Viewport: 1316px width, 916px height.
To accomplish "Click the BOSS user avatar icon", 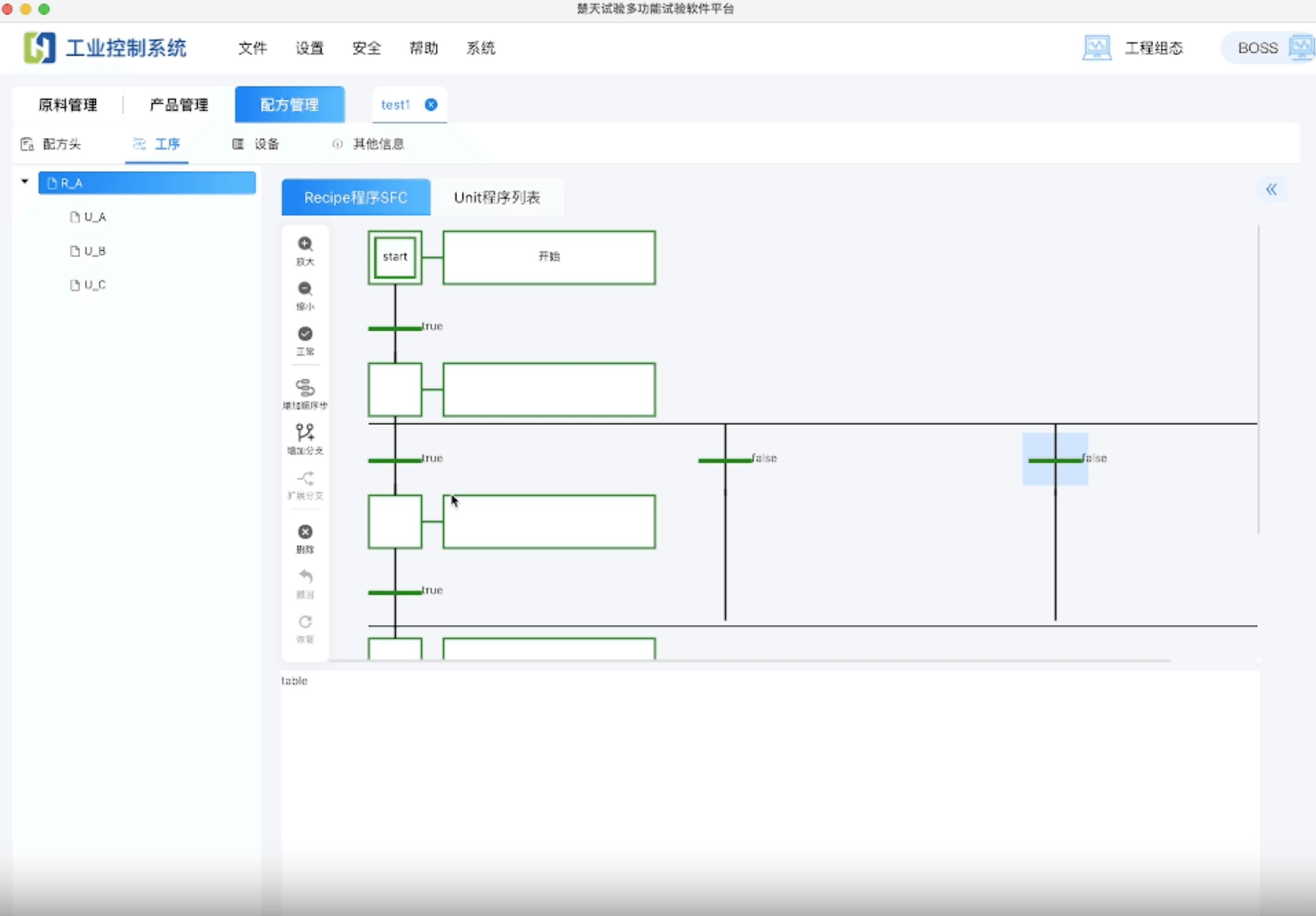I will [1301, 48].
